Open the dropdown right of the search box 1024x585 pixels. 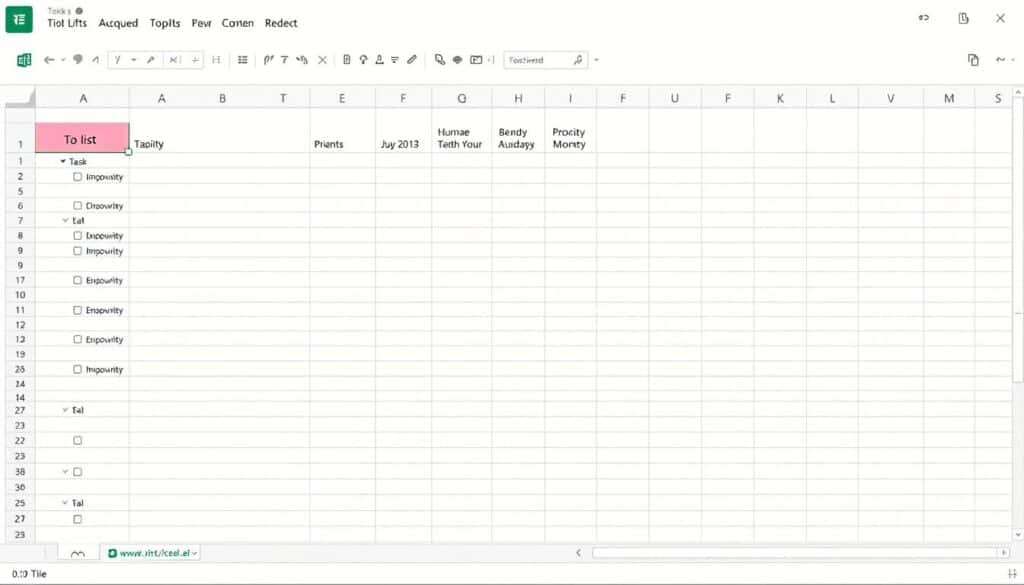click(596, 60)
